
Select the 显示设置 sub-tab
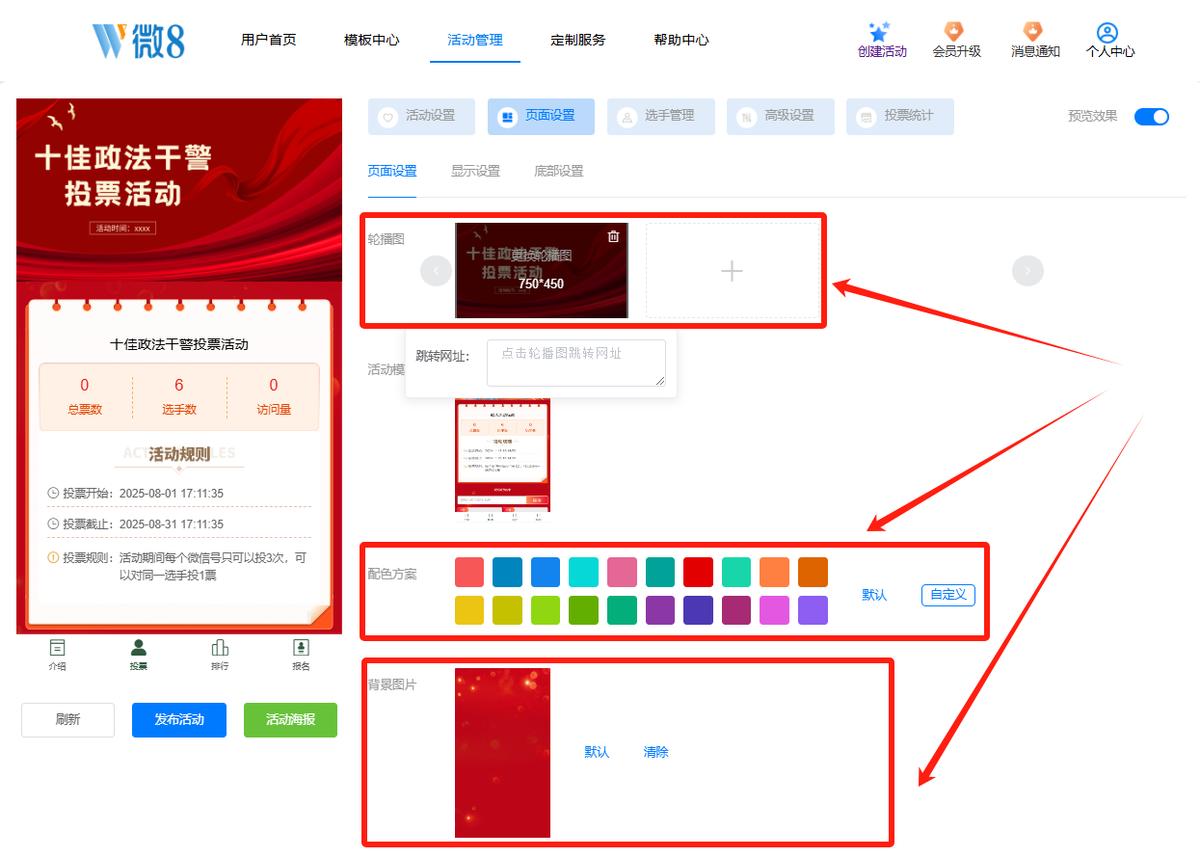(x=475, y=171)
